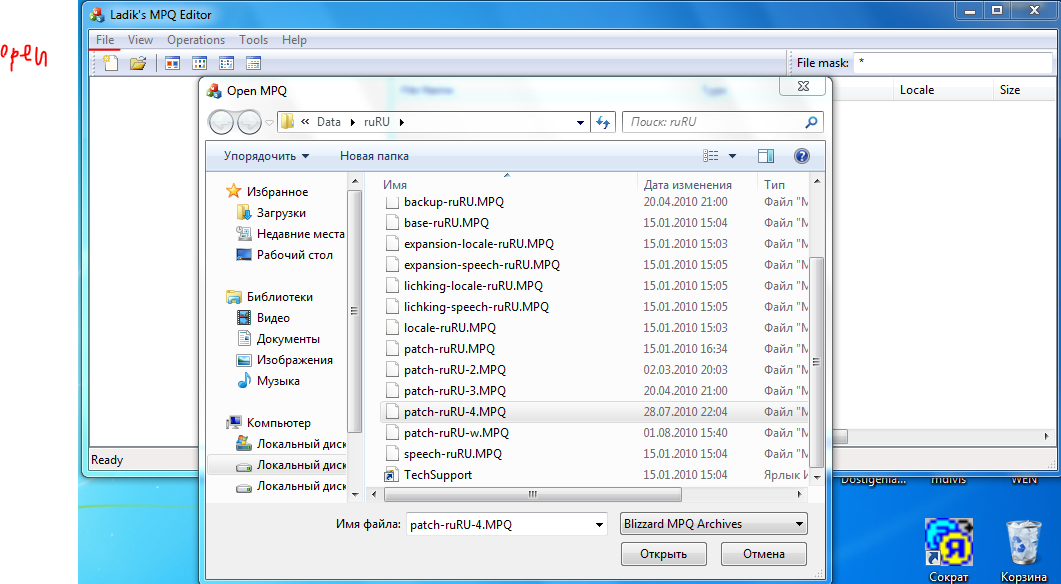Open the Имя файла combo dropdown arrow

click(x=599, y=525)
